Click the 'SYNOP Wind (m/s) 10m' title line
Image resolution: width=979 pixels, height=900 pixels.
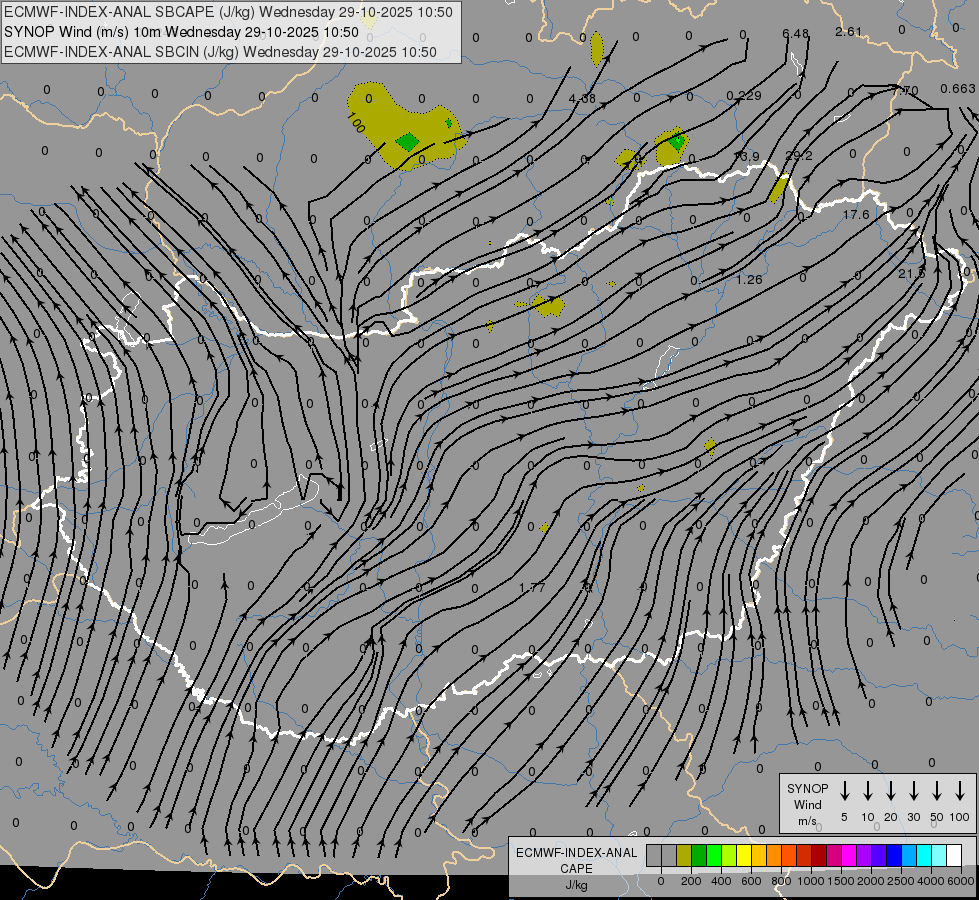(x=181, y=32)
